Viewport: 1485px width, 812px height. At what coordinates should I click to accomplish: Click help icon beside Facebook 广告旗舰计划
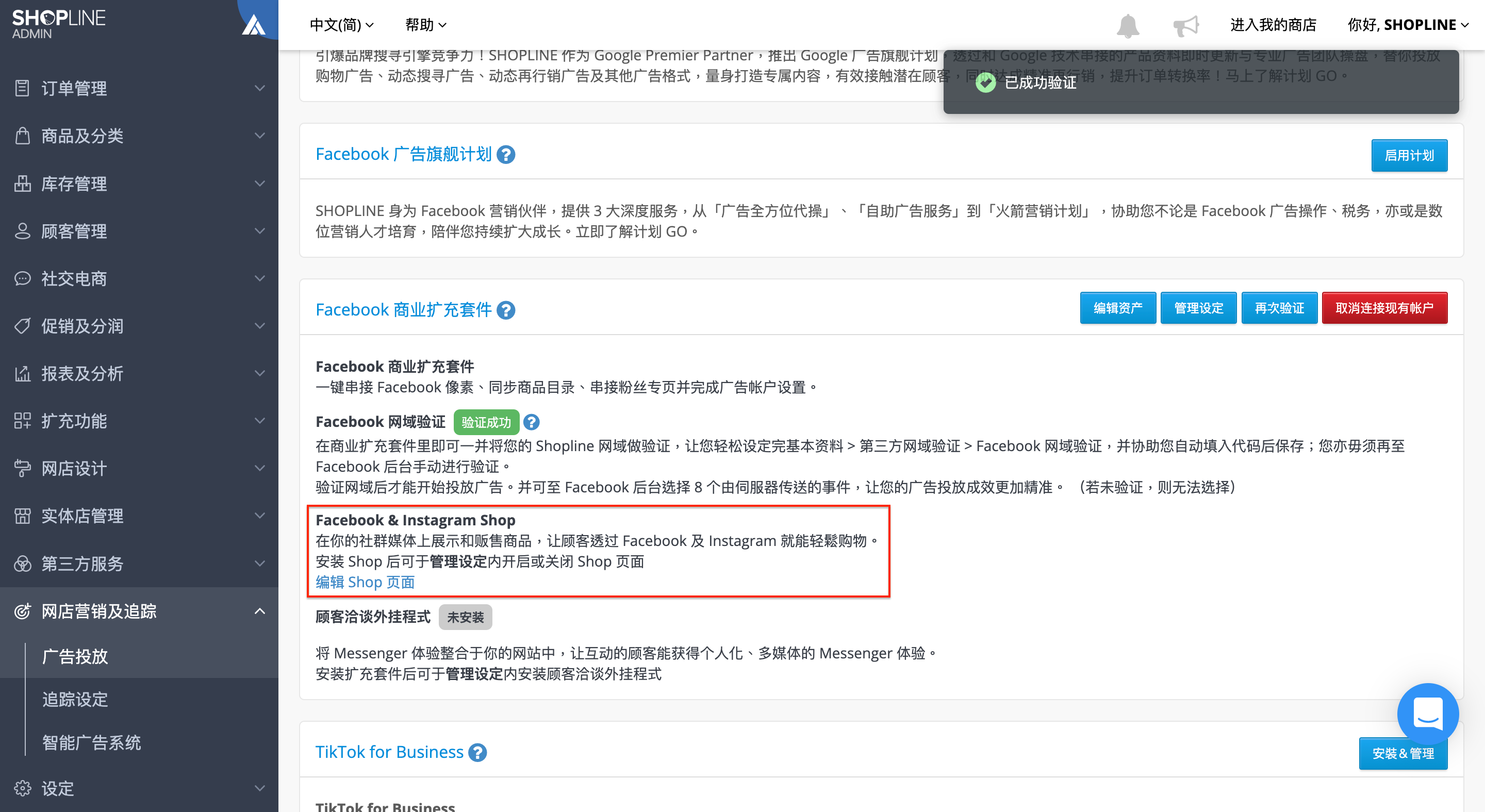pos(505,155)
